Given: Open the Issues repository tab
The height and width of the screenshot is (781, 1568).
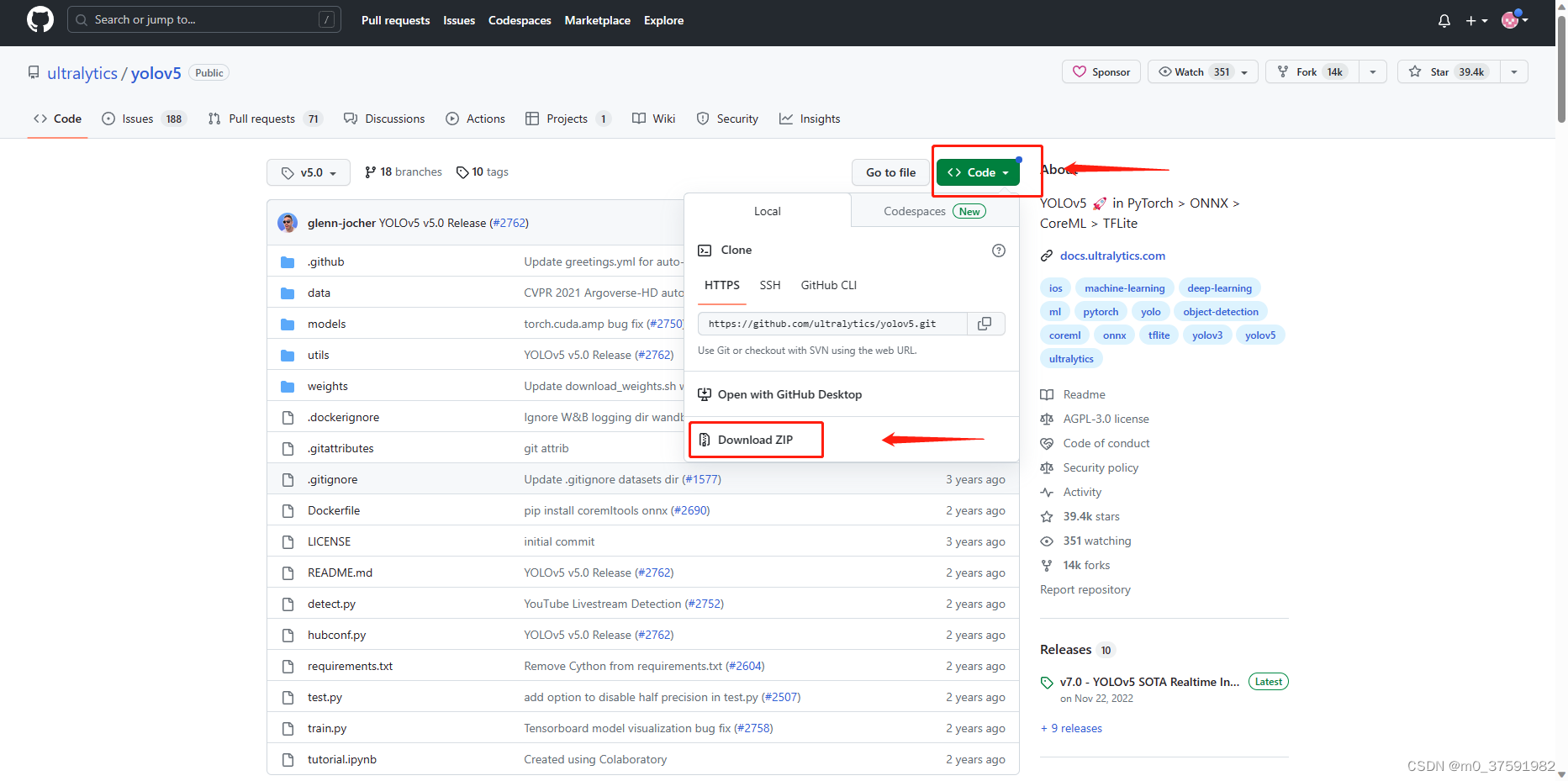Looking at the screenshot, I should pyautogui.click(x=144, y=119).
